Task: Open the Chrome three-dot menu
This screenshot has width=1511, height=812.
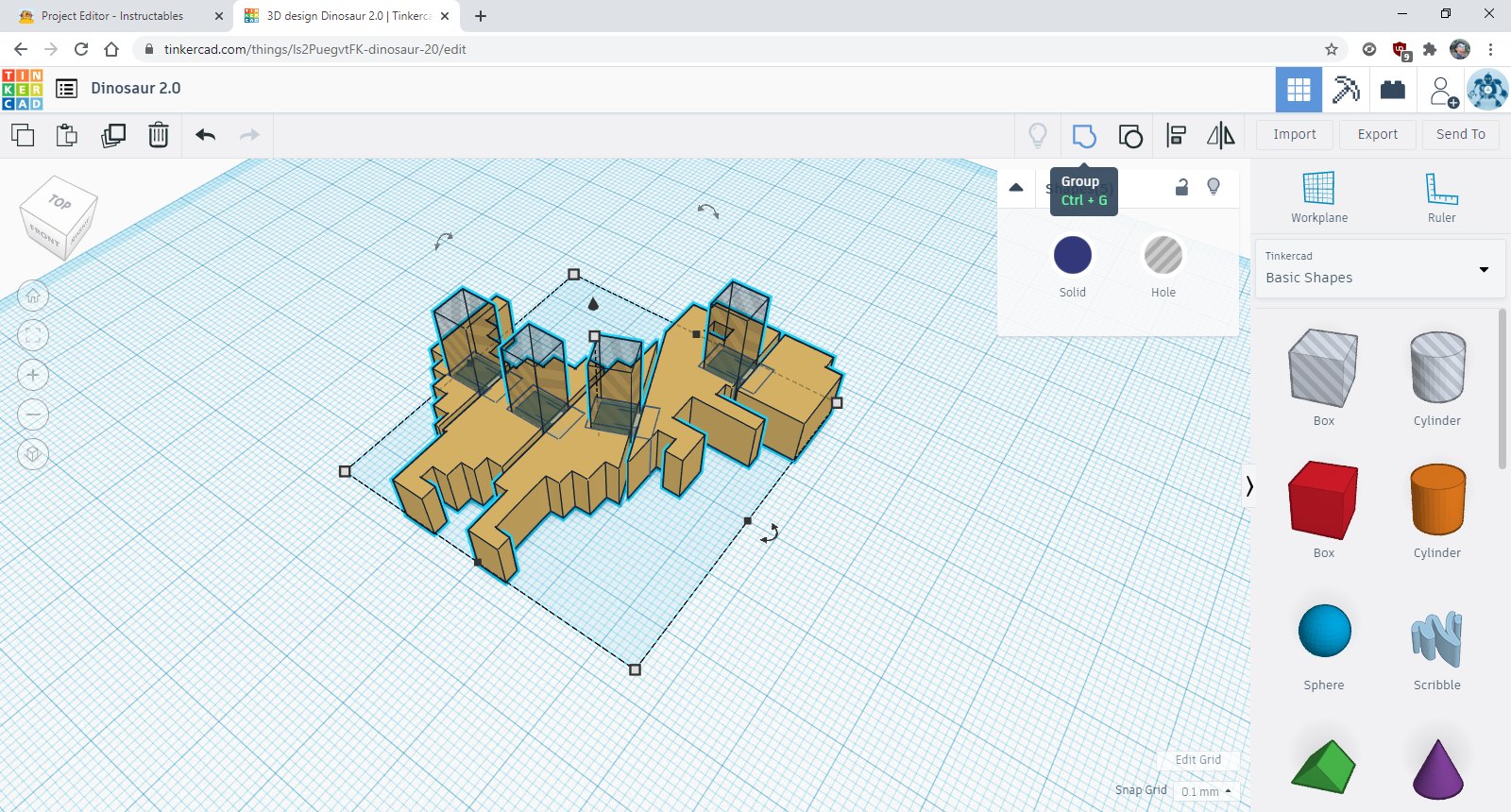Action: click(1490, 49)
